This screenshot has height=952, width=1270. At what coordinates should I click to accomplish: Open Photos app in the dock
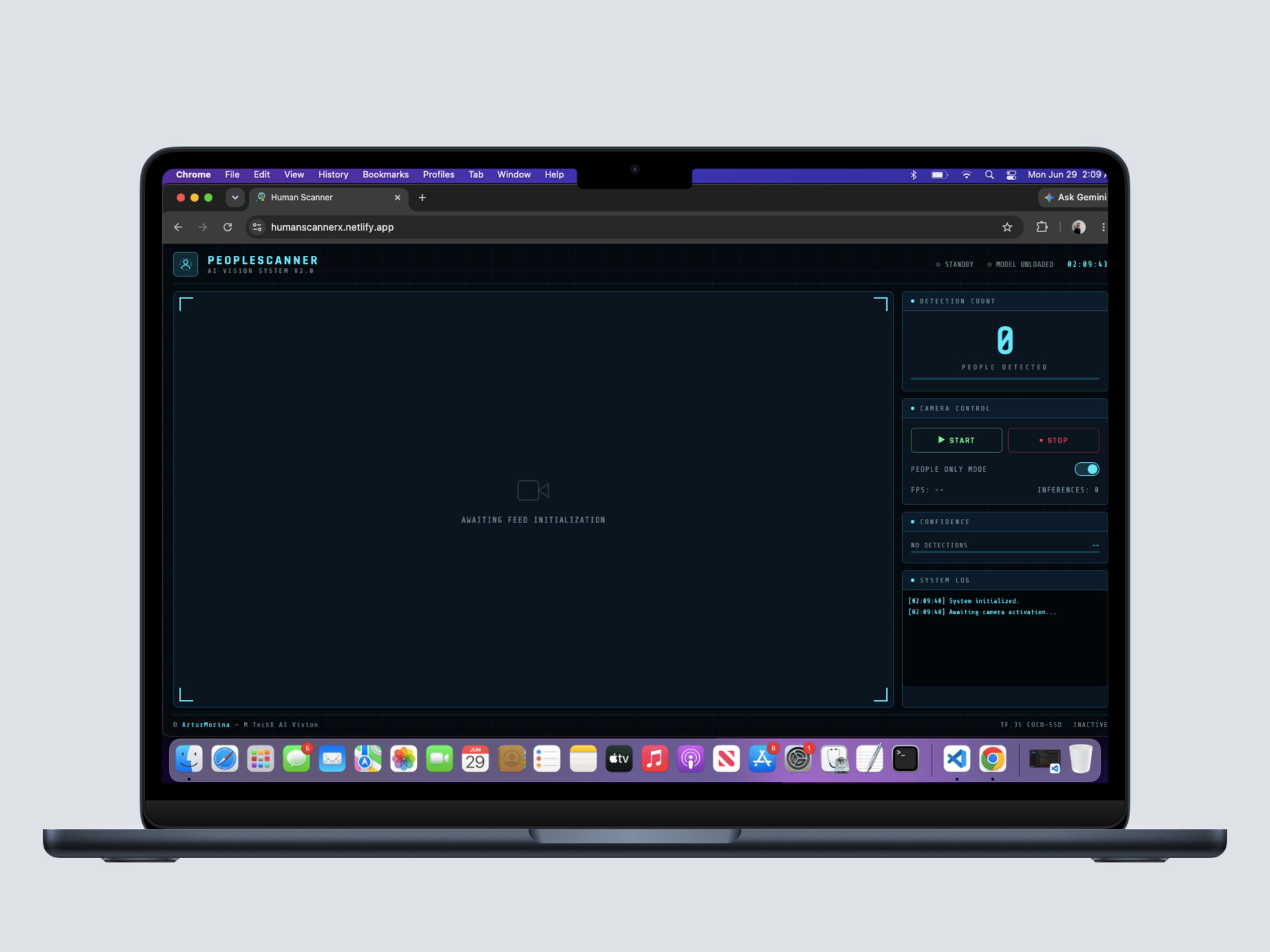(403, 759)
